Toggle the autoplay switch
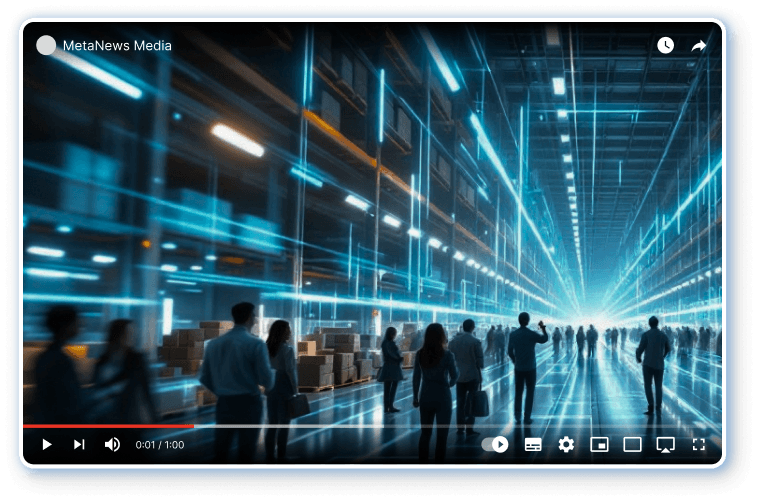Viewport: 758px width, 502px height. 495,444
